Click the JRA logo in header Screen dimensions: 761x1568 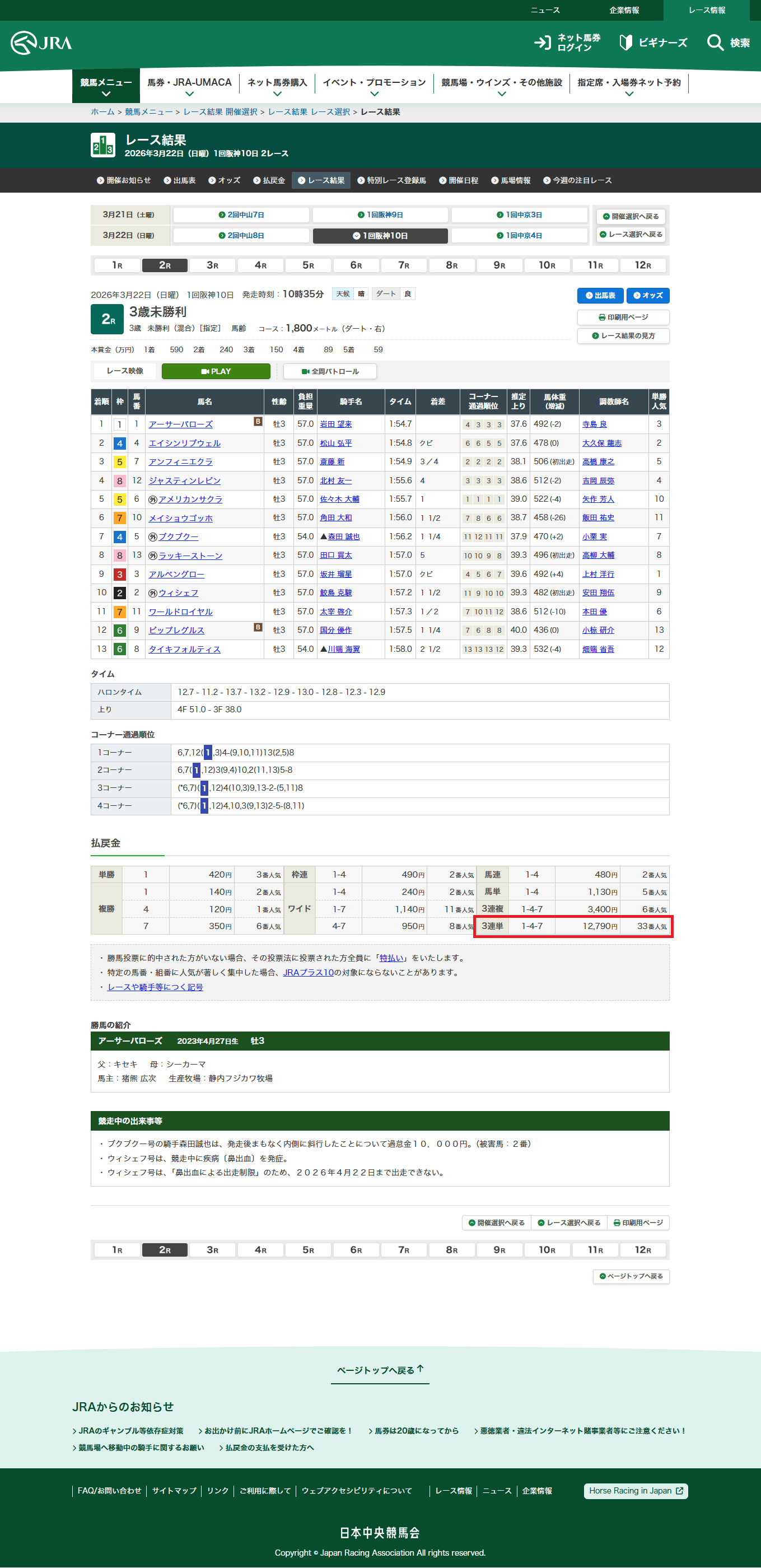[x=41, y=43]
